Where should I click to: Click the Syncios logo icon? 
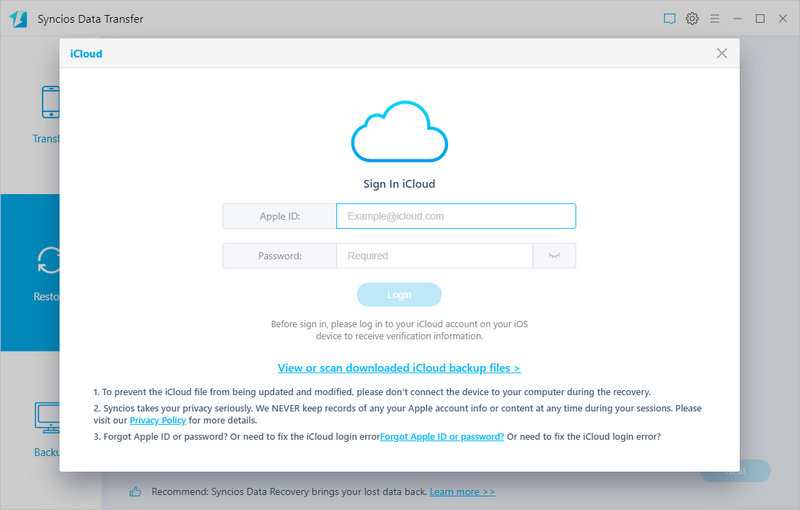pyautogui.click(x=18, y=19)
